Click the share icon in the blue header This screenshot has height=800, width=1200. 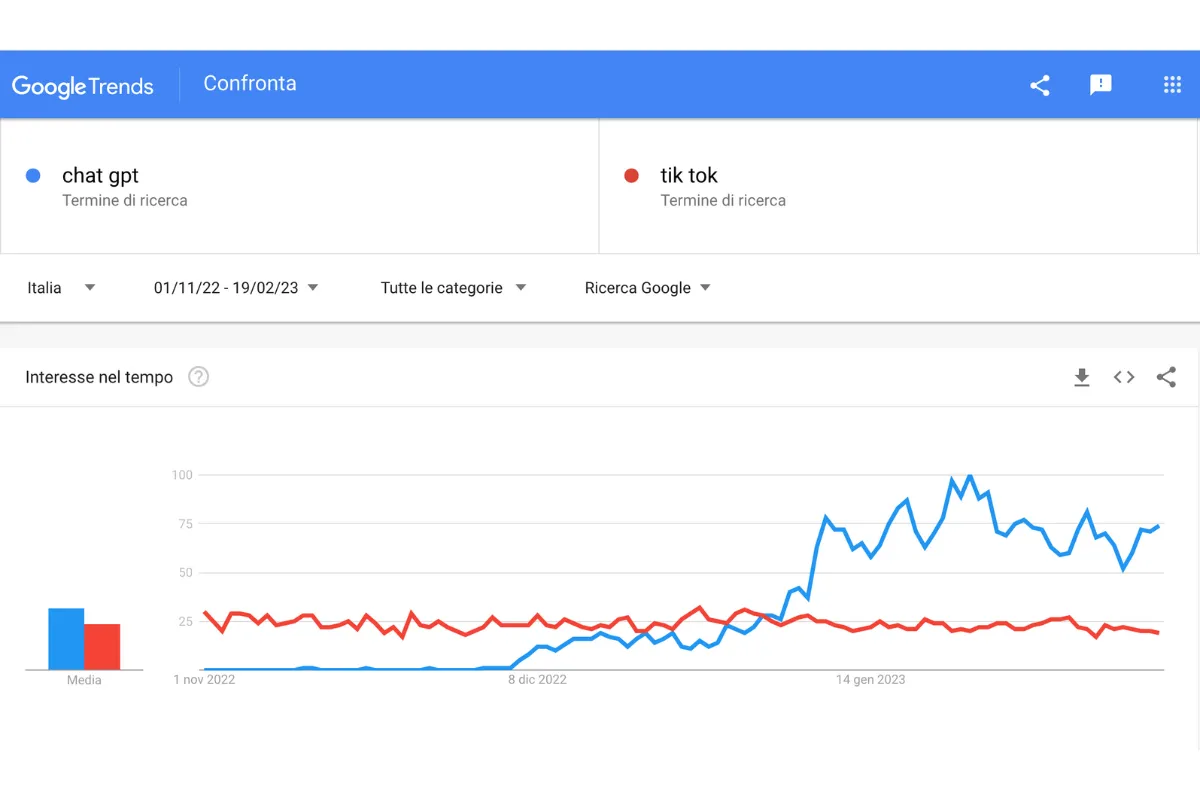point(1040,85)
